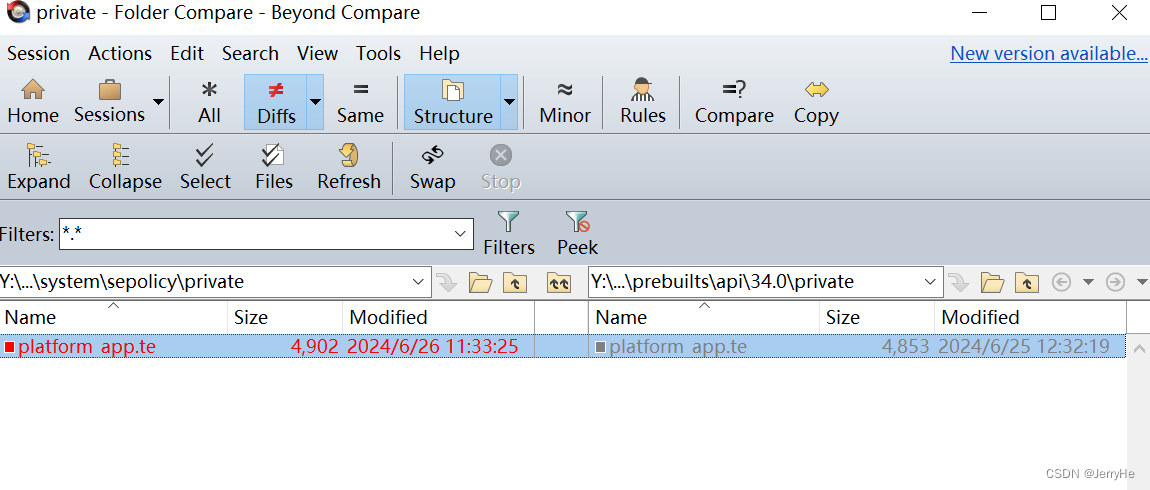Open the Diffs dropdown arrow

point(315,102)
